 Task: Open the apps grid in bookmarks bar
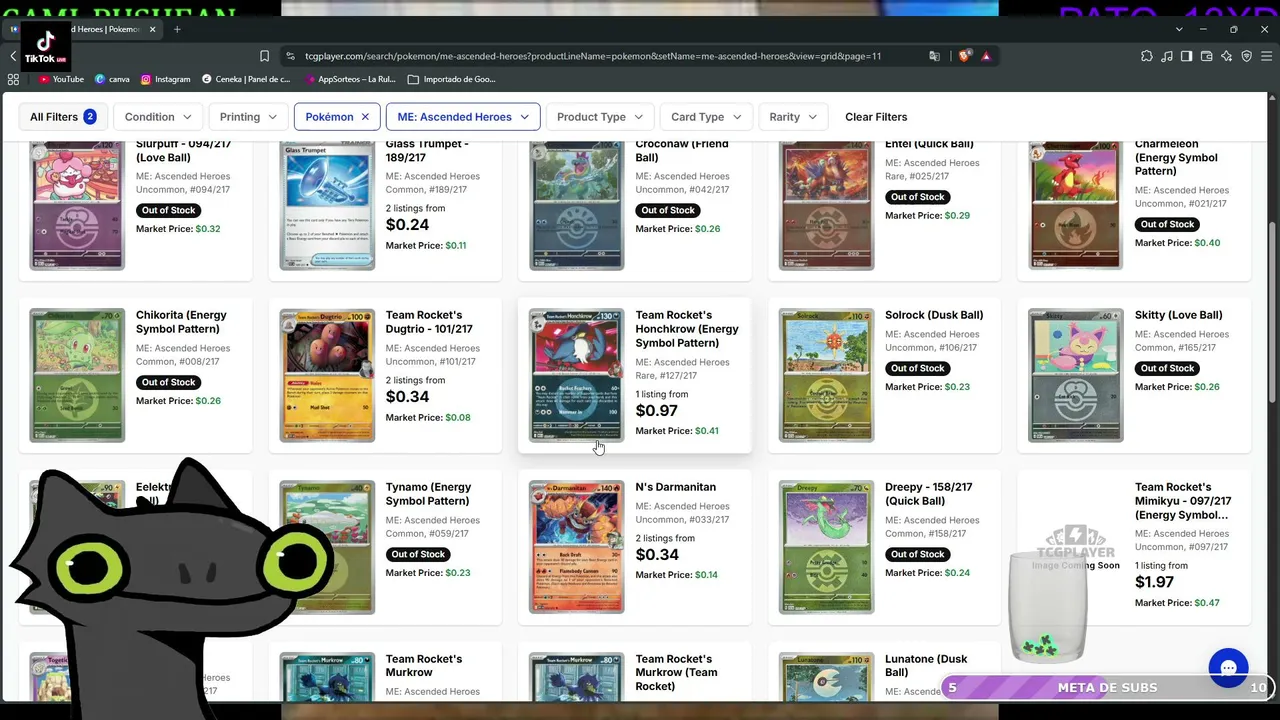tap(13, 79)
